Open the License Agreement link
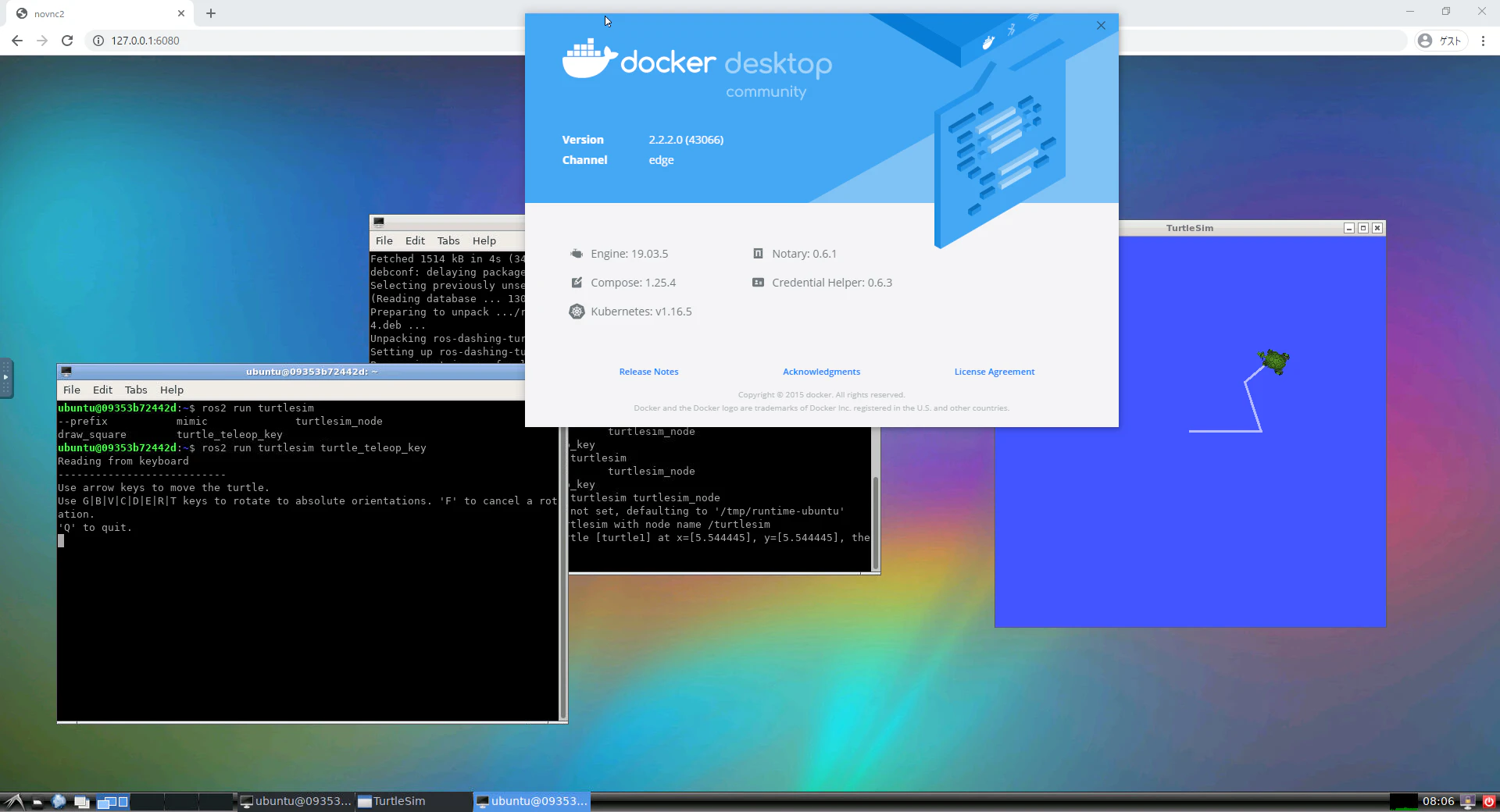 995,372
